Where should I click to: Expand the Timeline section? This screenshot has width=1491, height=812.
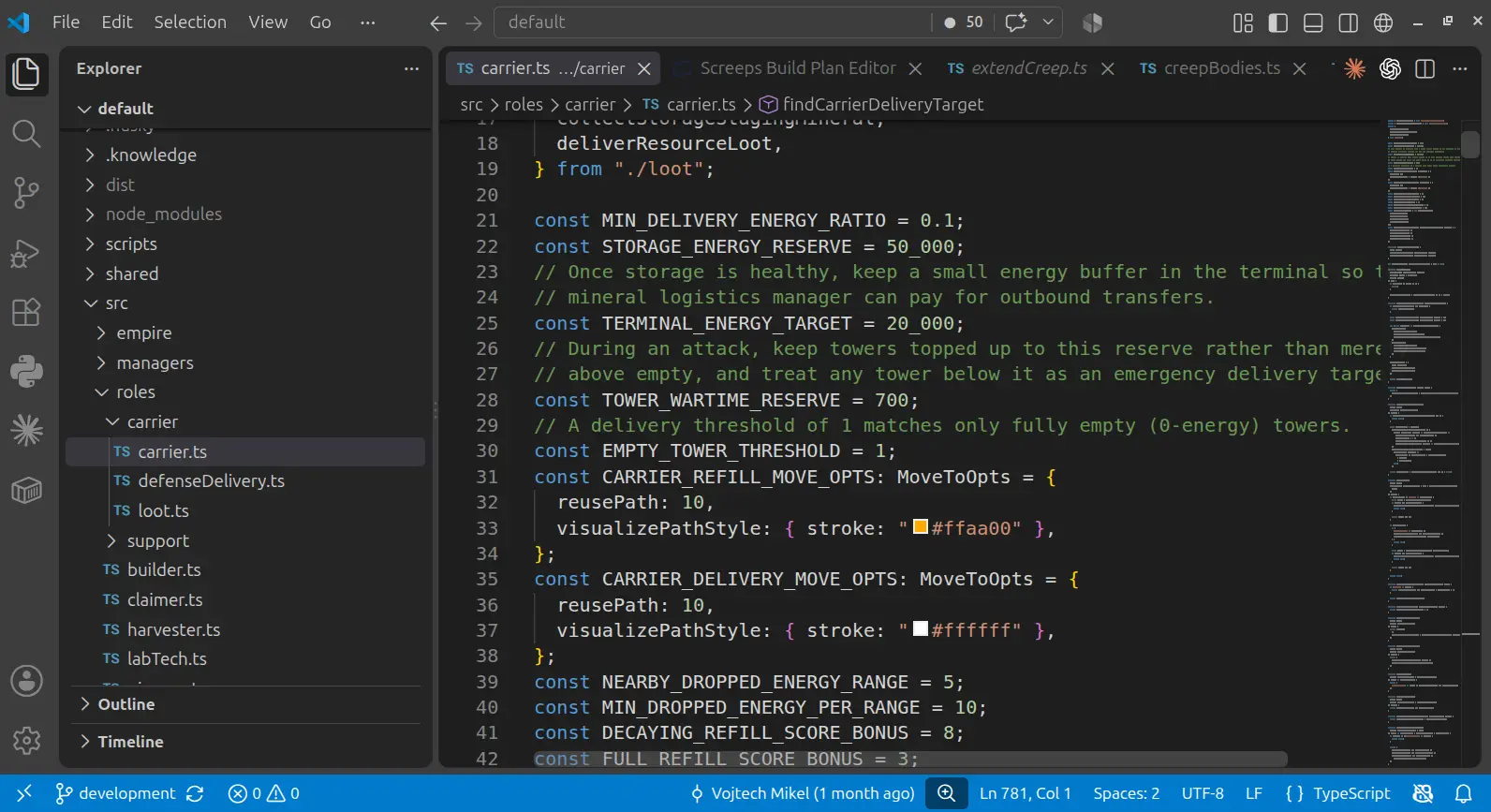(x=85, y=742)
